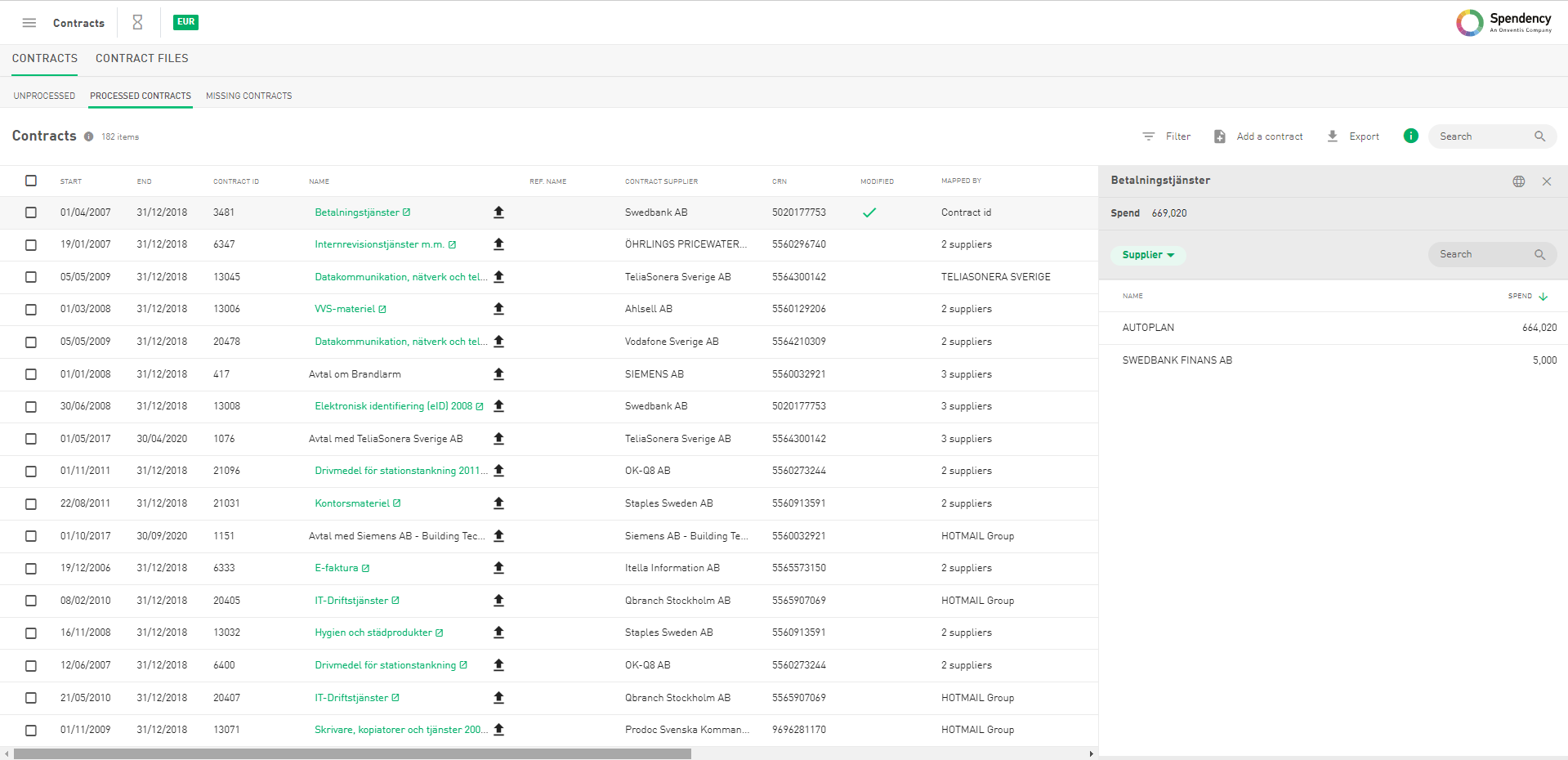
Task: Click the globe icon in Betalningstjänster panel
Action: point(1518,181)
